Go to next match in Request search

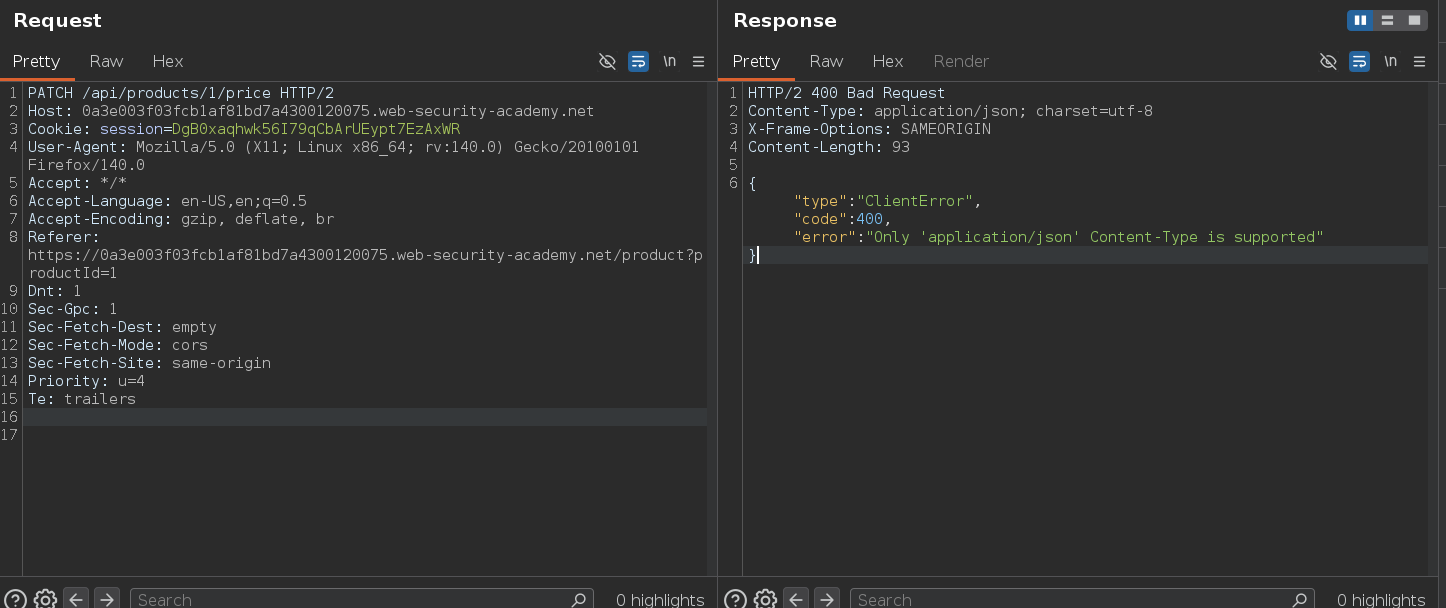[x=107, y=599]
